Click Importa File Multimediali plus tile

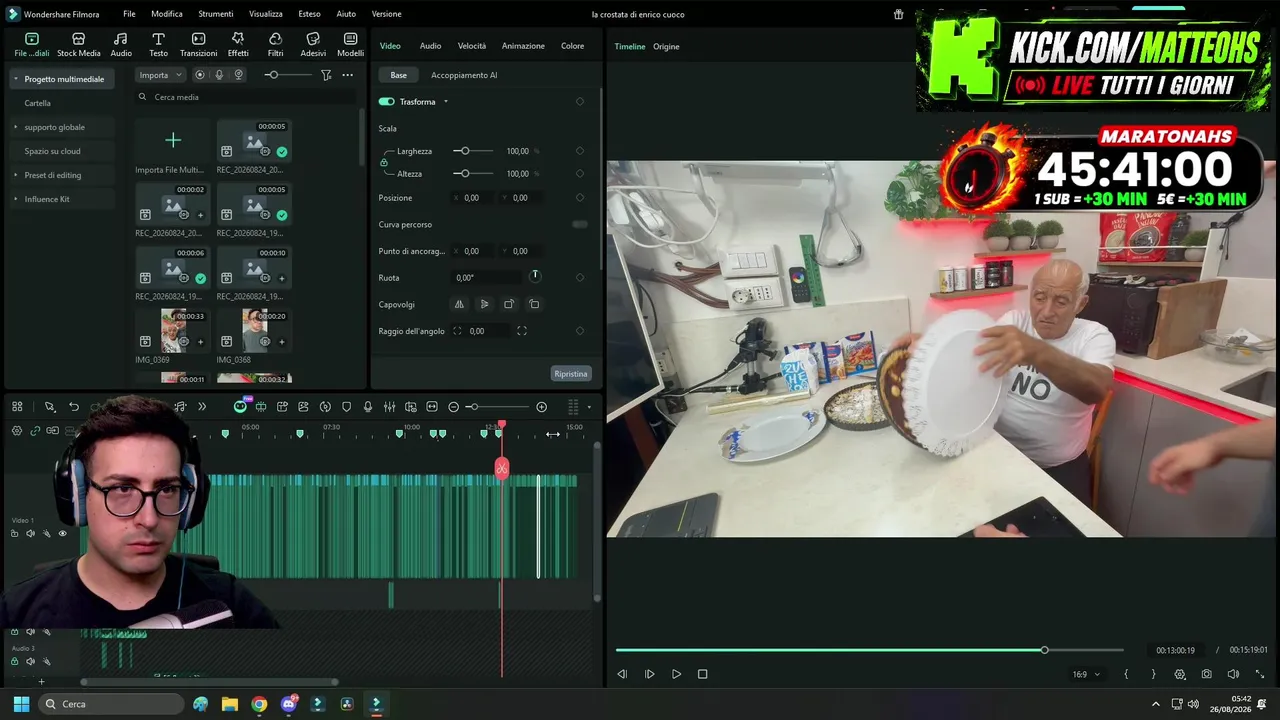173,140
